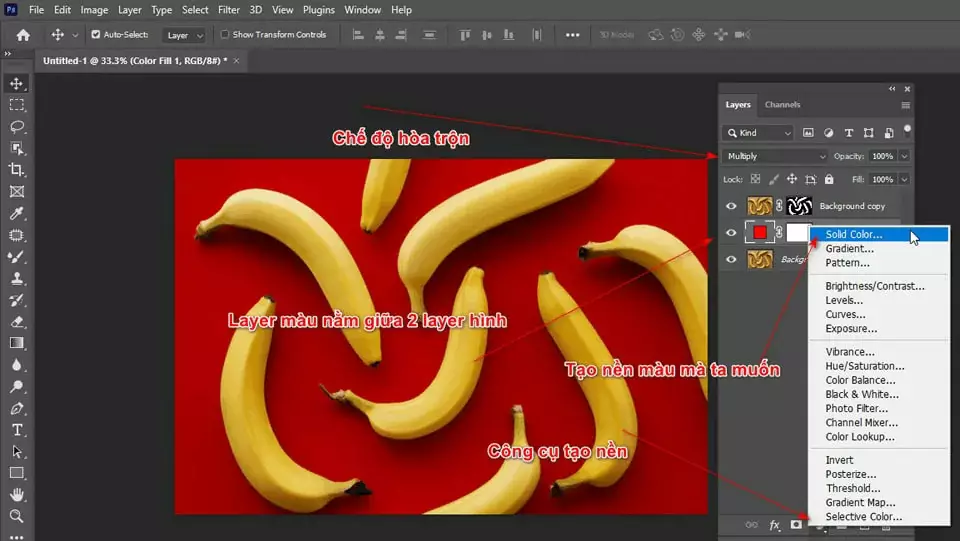Image resolution: width=960 pixels, height=541 pixels.
Task: Click Add layer mask icon
Action: (x=796, y=524)
